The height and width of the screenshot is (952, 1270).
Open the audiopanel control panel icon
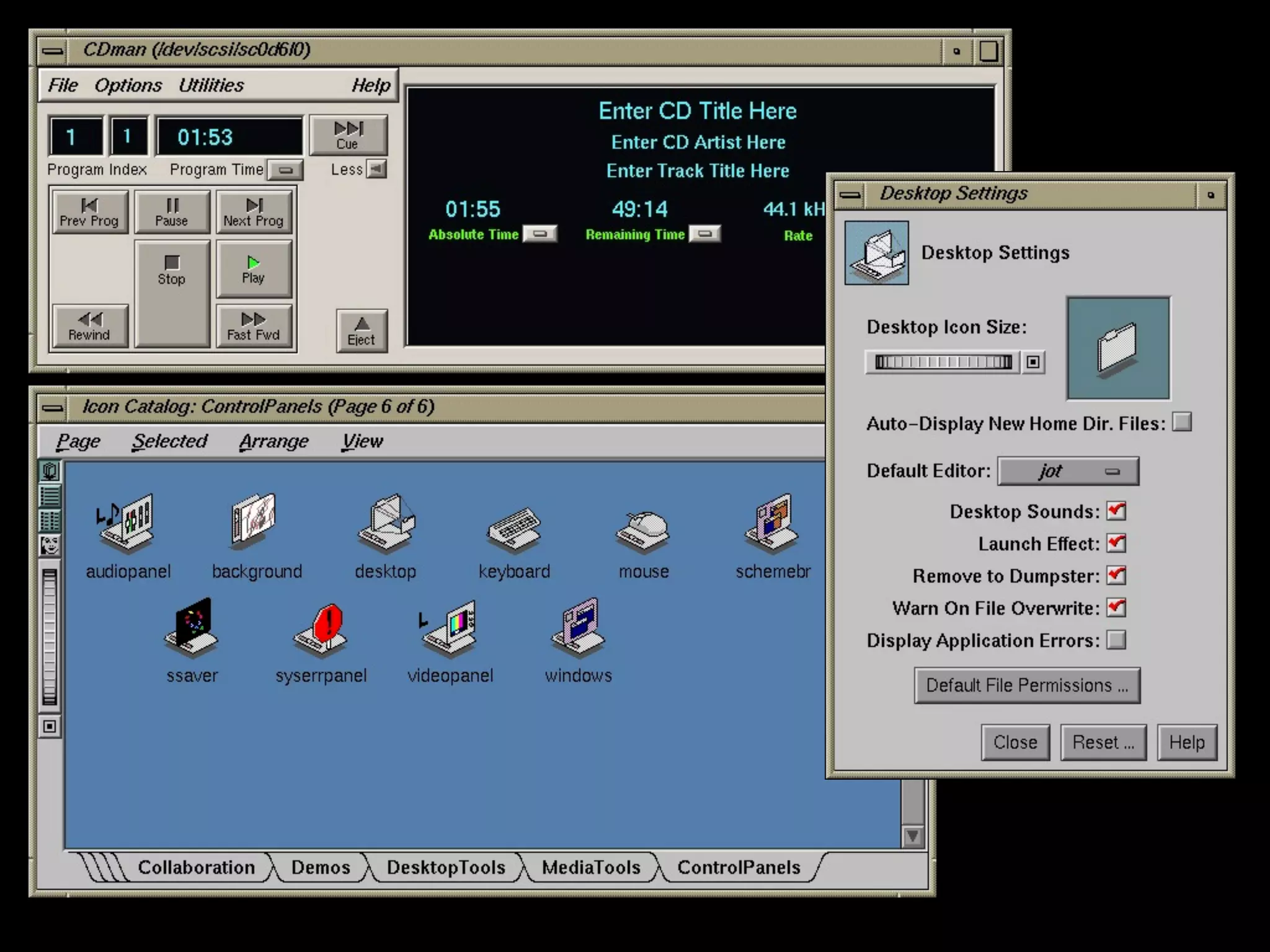(x=127, y=524)
